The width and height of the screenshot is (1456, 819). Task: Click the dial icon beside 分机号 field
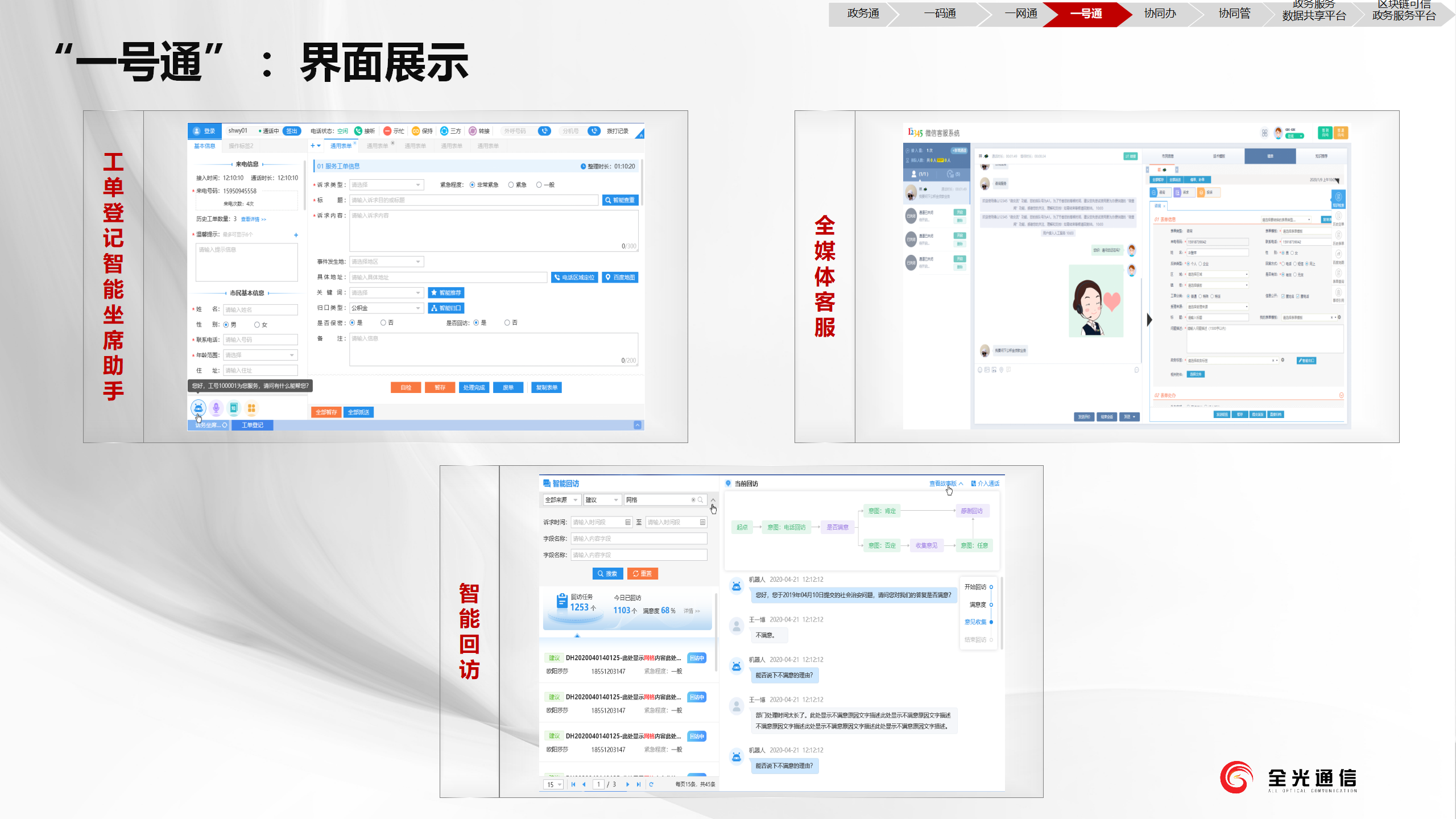tap(594, 131)
